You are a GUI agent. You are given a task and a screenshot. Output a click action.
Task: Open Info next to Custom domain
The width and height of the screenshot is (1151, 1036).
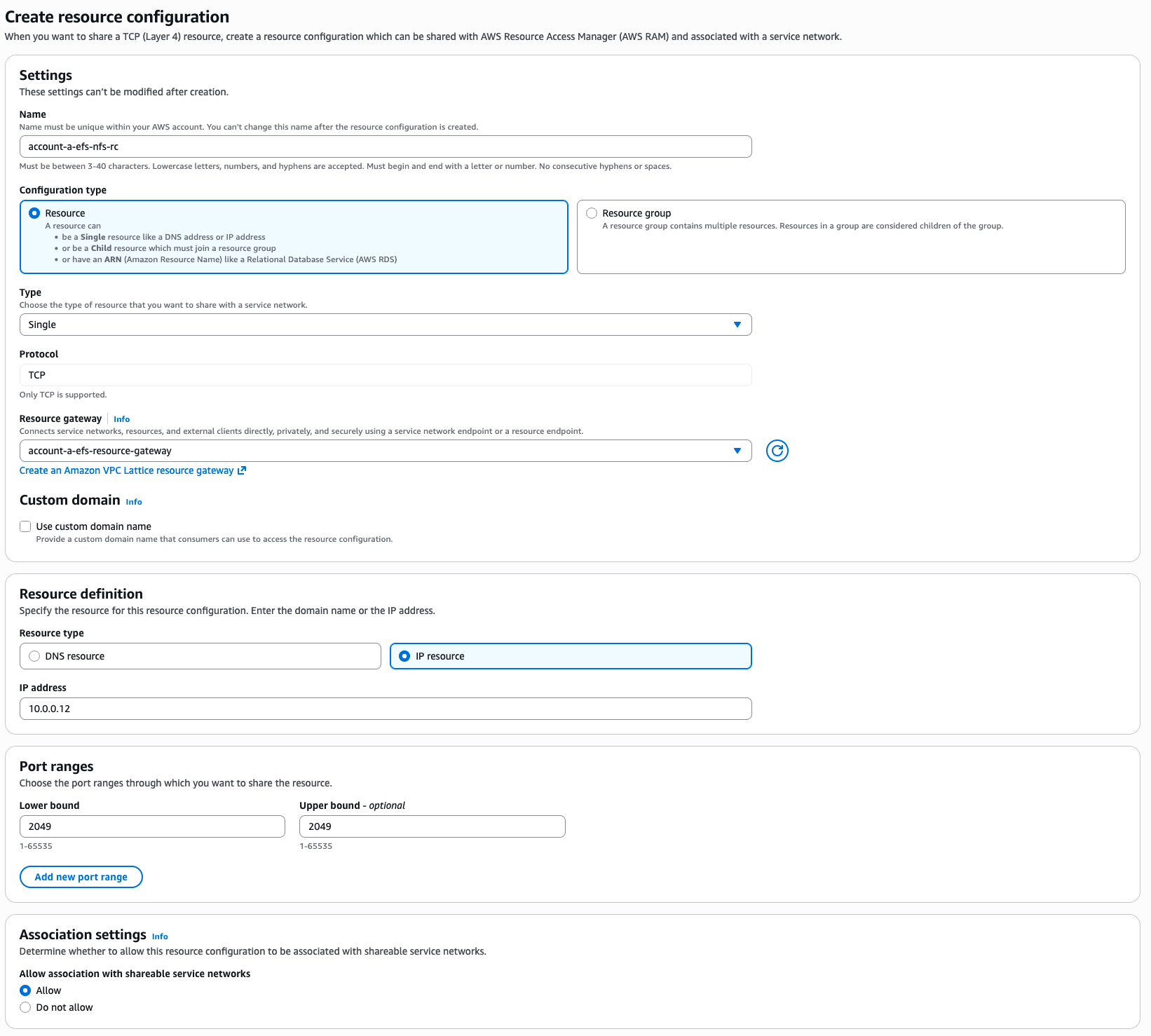133,502
